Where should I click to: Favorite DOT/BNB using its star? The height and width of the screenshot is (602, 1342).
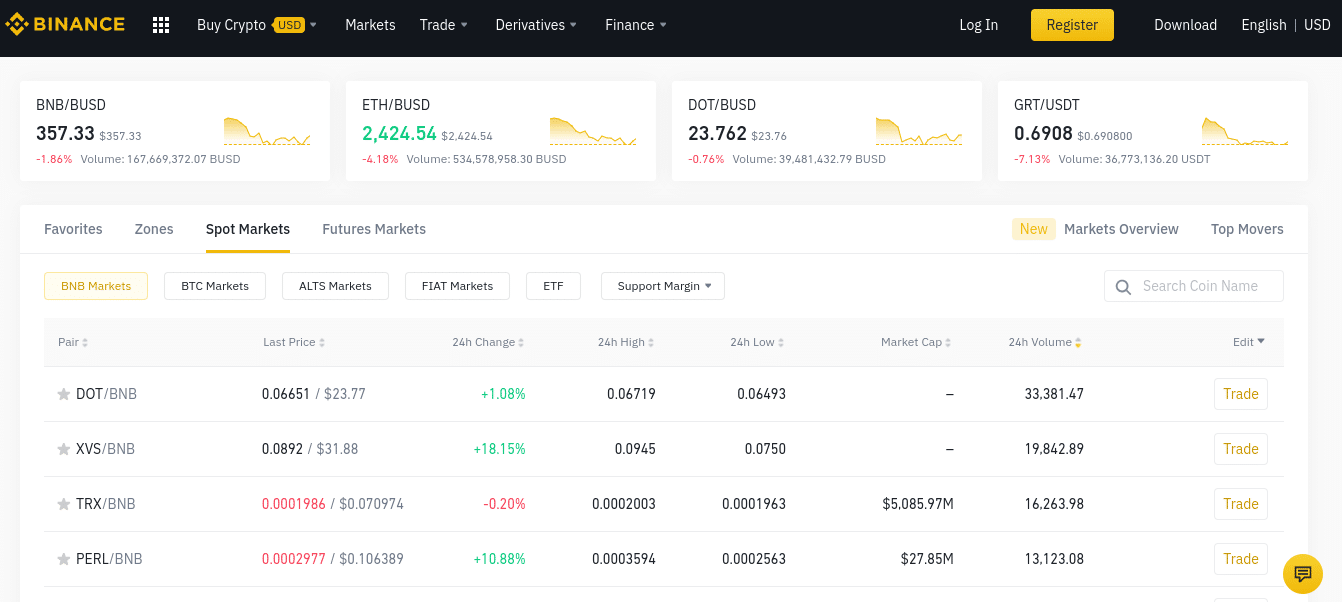[64, 393]
